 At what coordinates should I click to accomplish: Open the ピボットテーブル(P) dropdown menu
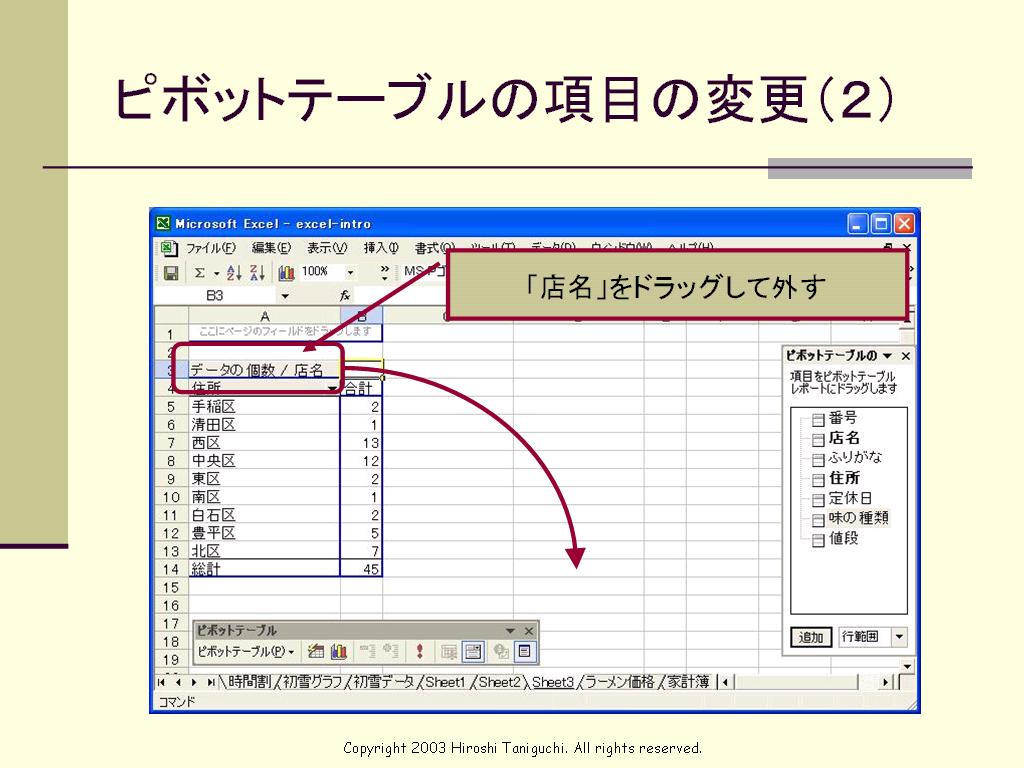[x=246, y=651]
